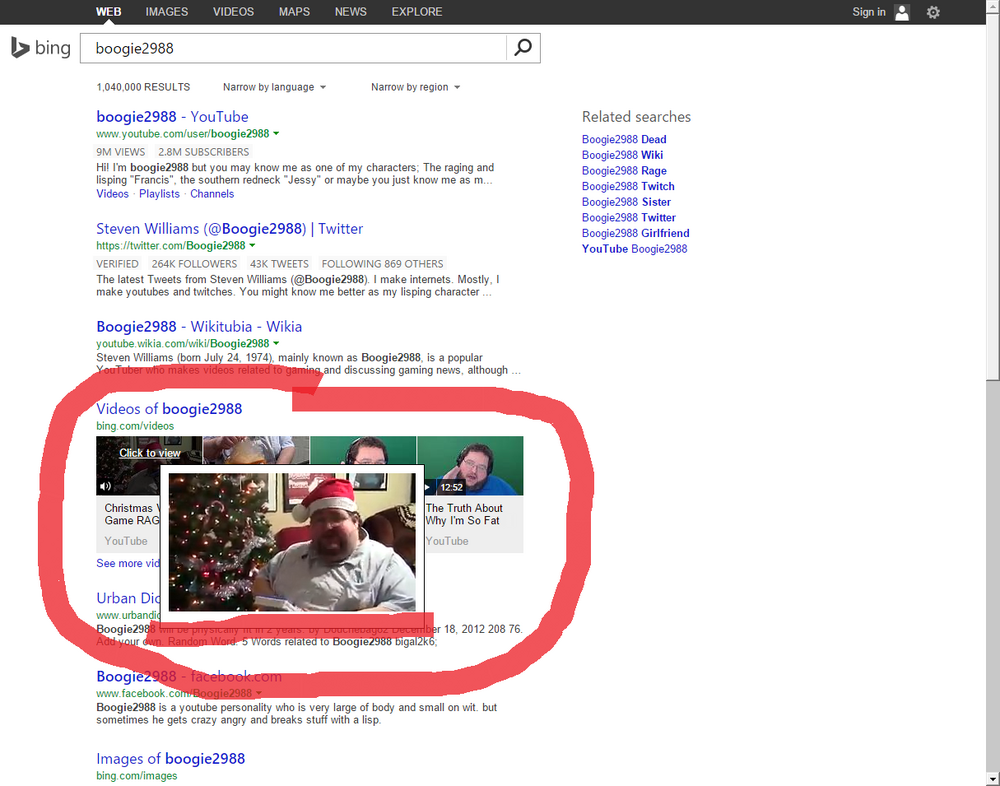1000x786 pixels.
Task: Expand the Narrow by language dropdown
Action: [274, 87]
